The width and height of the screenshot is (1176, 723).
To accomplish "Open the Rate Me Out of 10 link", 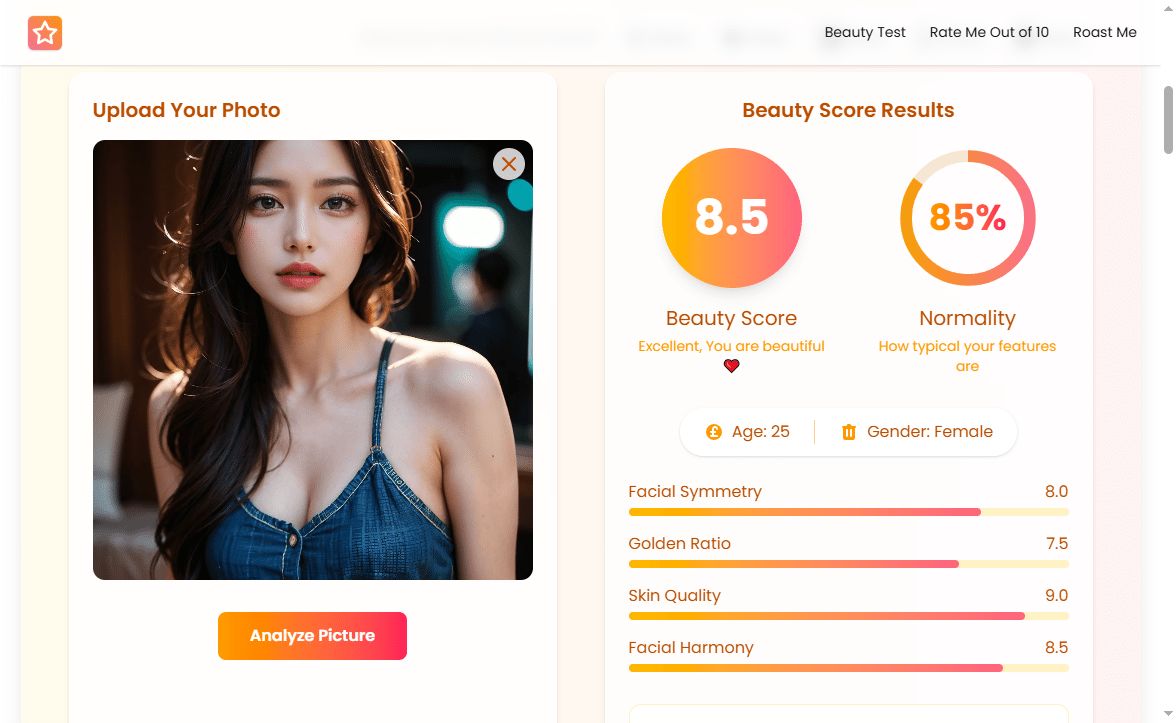I will [989, 32].
